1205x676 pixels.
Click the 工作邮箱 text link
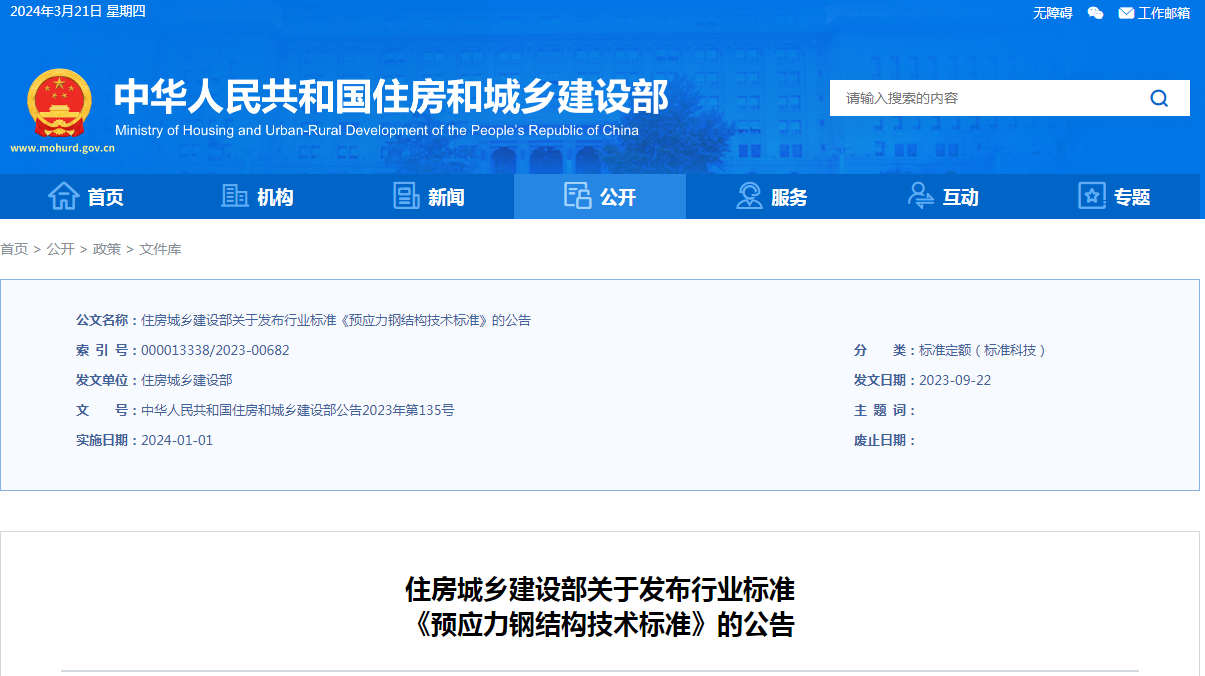1164,13
